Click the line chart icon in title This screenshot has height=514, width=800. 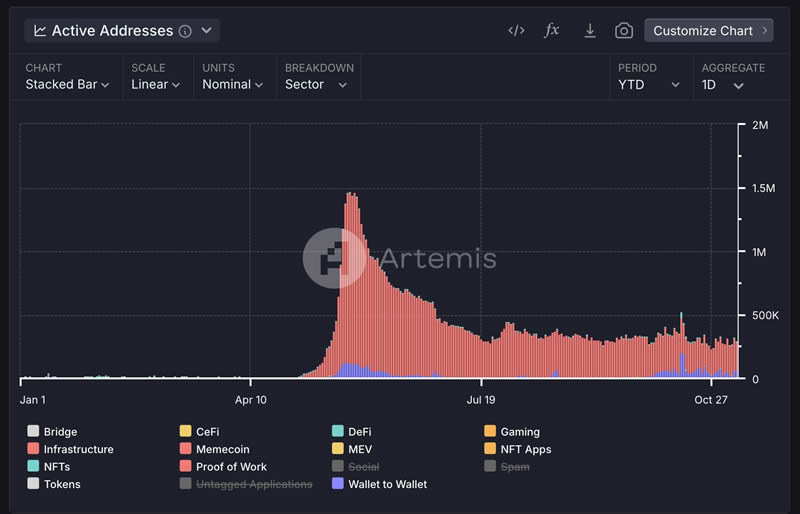coord(40,31)
